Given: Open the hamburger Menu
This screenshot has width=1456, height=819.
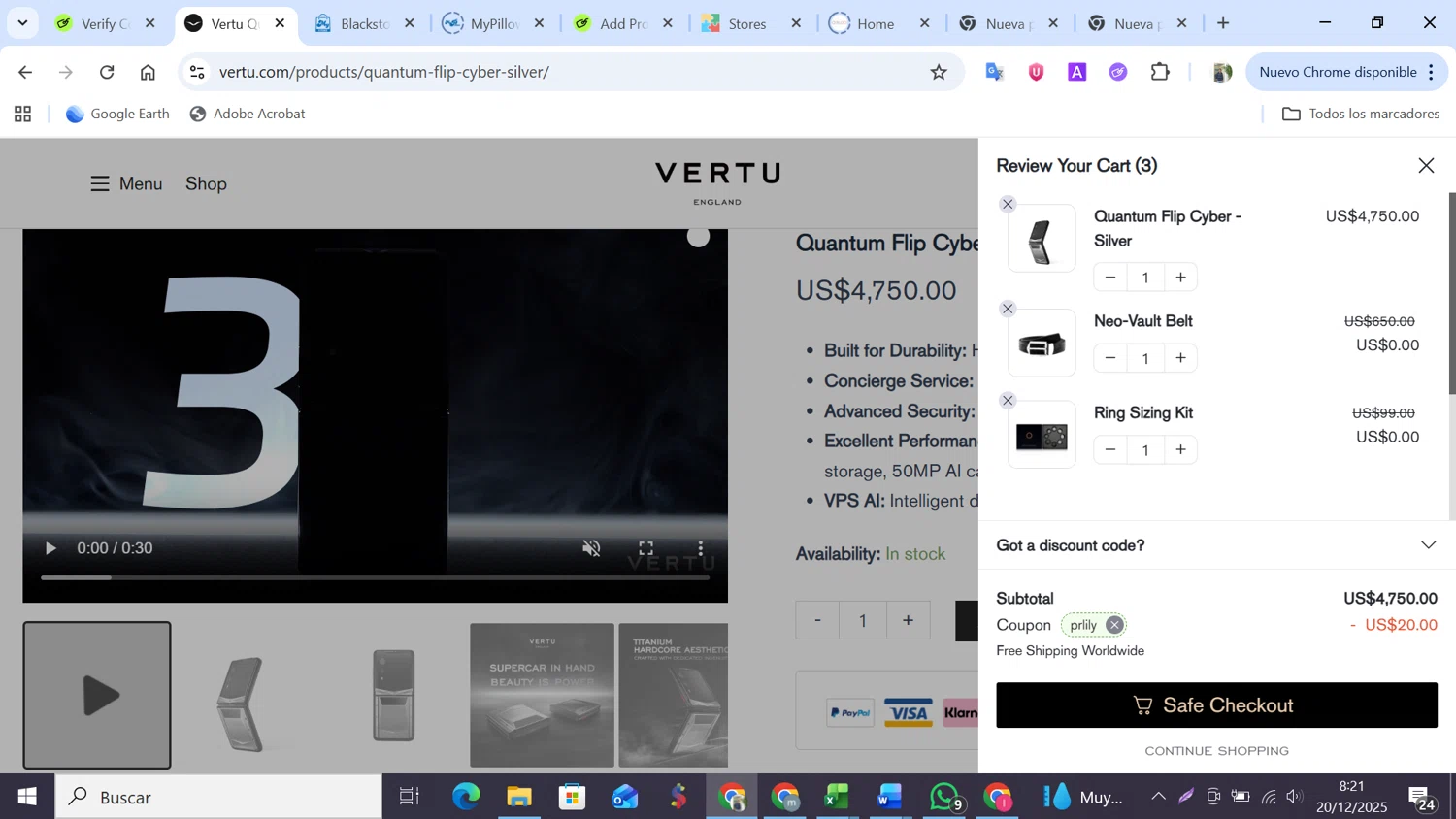Looking at the screenshot, I should pos(126,183).
